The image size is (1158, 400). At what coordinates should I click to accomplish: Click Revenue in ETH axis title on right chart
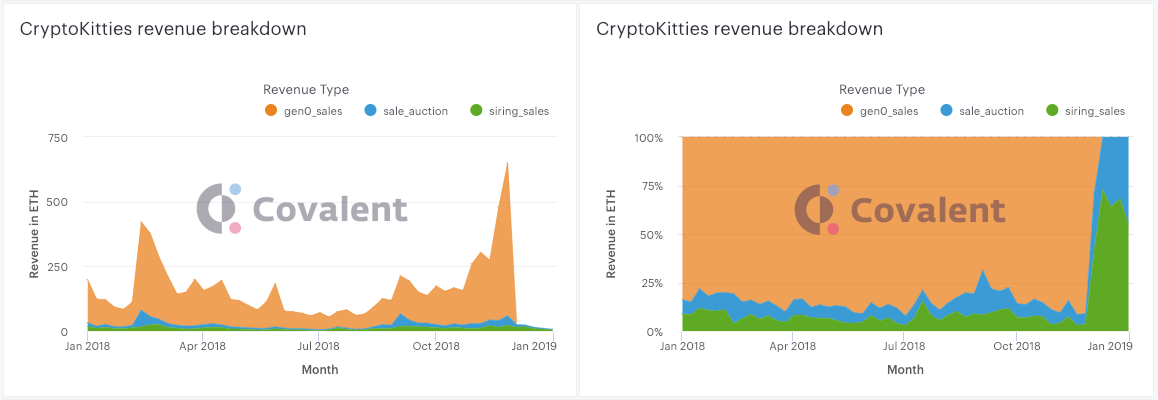click(611, 235)
